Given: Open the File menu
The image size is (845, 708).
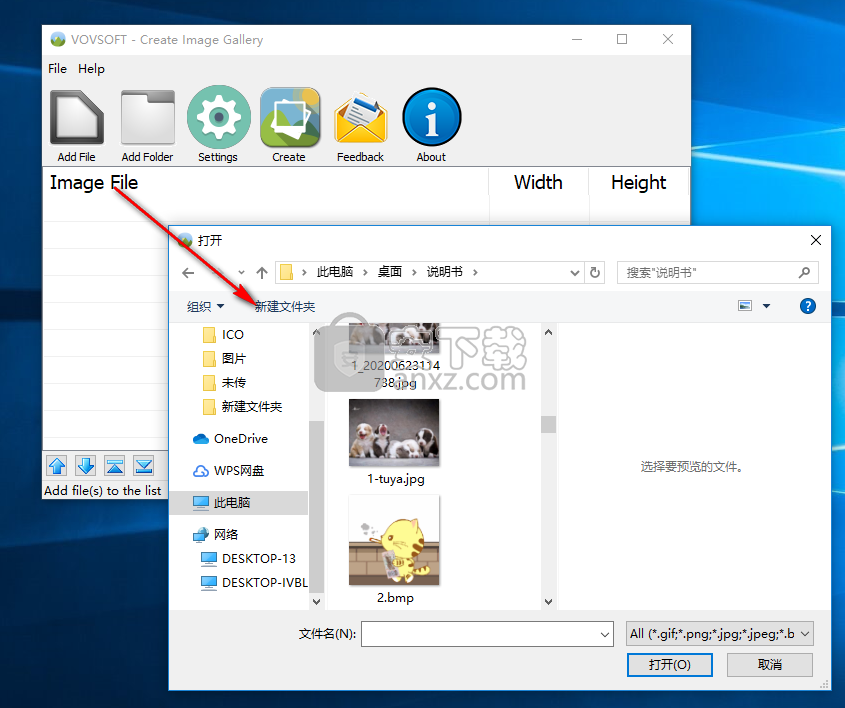Looking at the screenshot, I should pos(57,69).
